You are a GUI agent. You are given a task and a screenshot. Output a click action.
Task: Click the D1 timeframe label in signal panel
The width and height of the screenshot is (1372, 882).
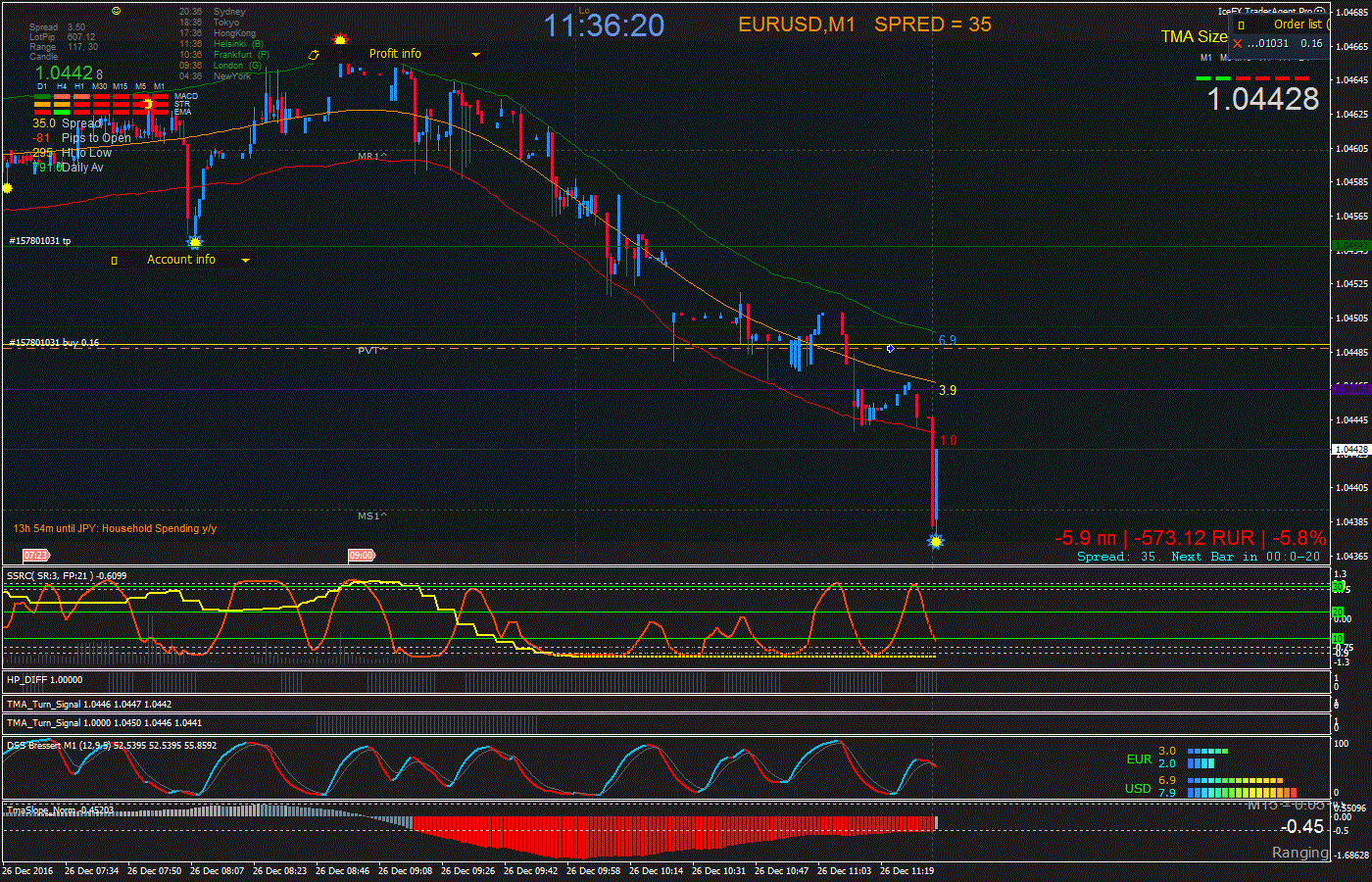click(x=42, y=86)
